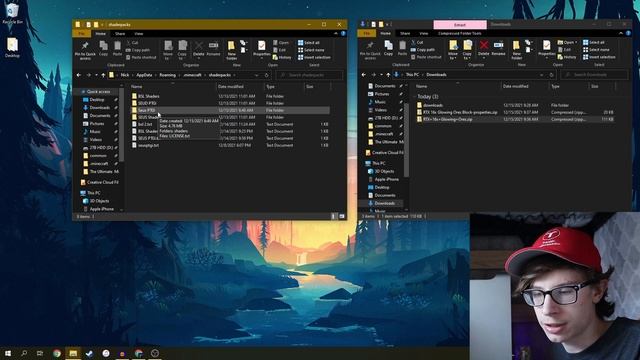Screen dimensions: 640x360
Task: Click Rename icon in Downloads window ribbon
Action: tap(498, 48)
